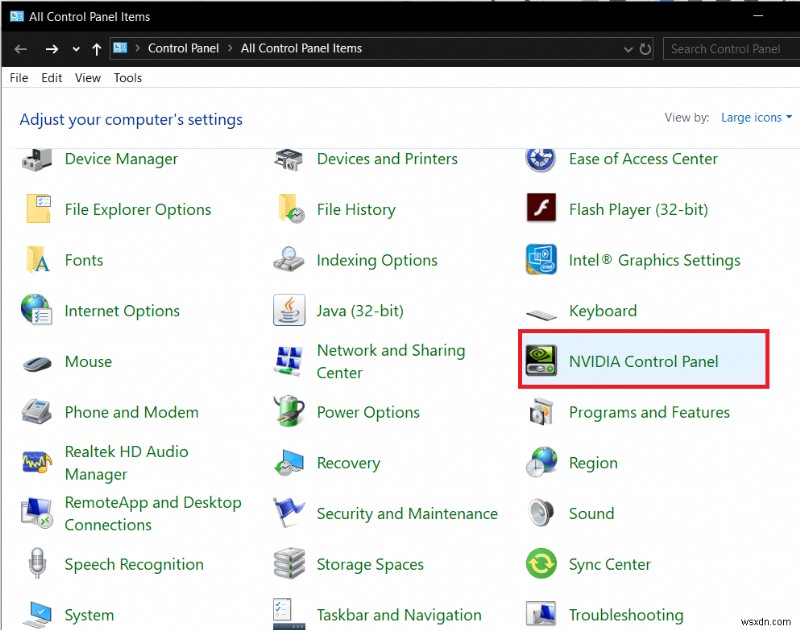800x630 pixels.
Task: Open the View by Large icons dropdown
Action: tap(756, 117)
